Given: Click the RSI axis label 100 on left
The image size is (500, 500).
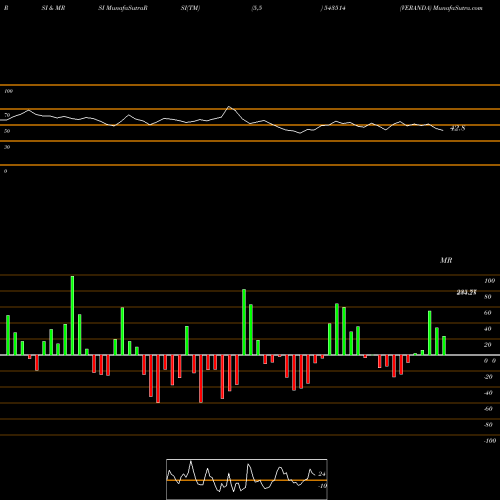Looking at the screenshot, I should 8,91.
